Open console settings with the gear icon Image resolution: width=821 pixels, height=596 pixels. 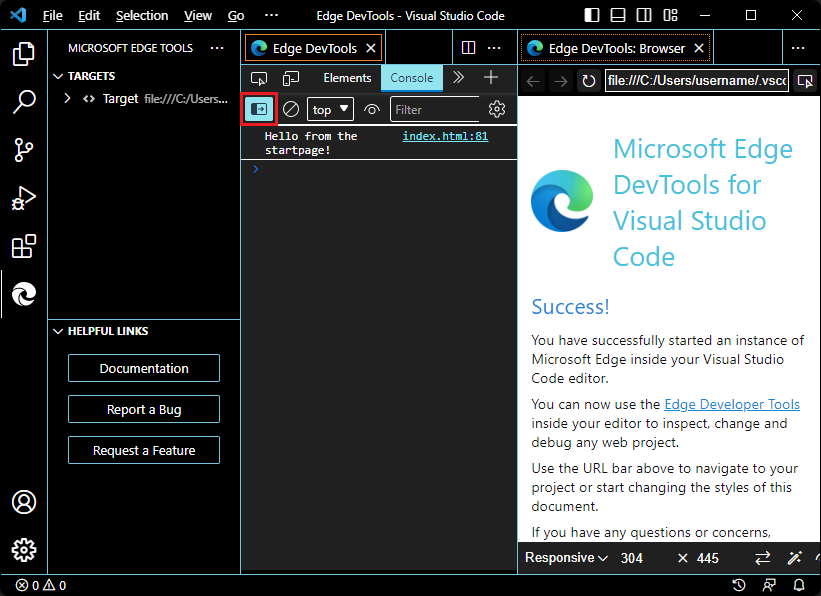point(497,108)
